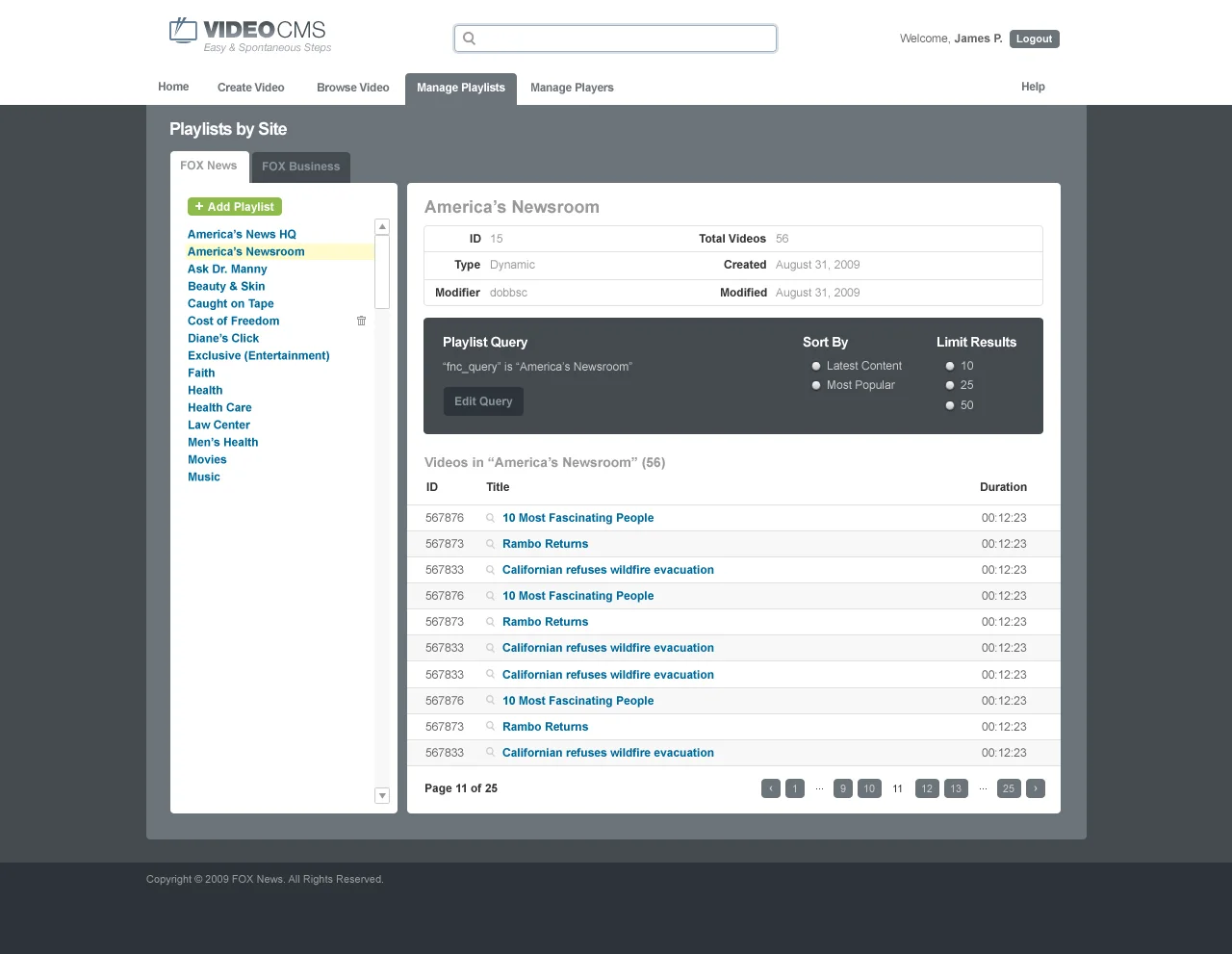The height and width of the screenshot is (954, 1232).
Task: Click in the top search input field
Action: (616, 39)
